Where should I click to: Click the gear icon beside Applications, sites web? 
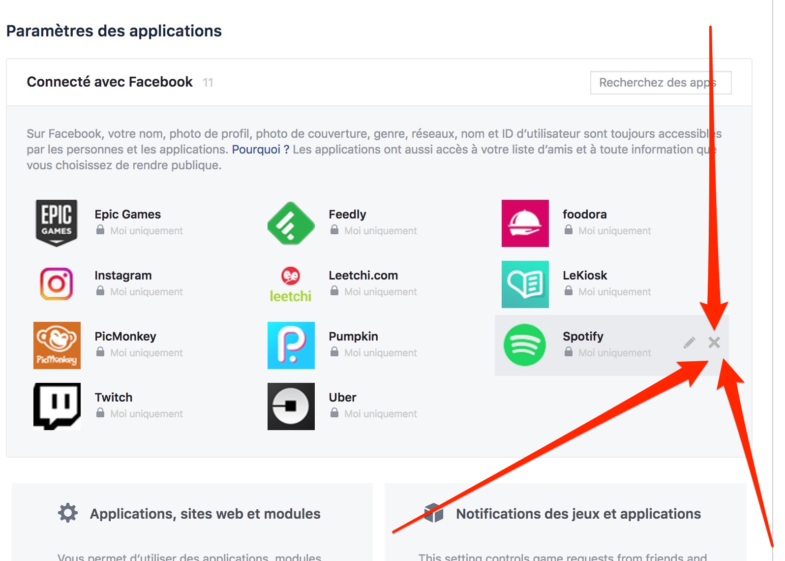[x=68, y=513]
